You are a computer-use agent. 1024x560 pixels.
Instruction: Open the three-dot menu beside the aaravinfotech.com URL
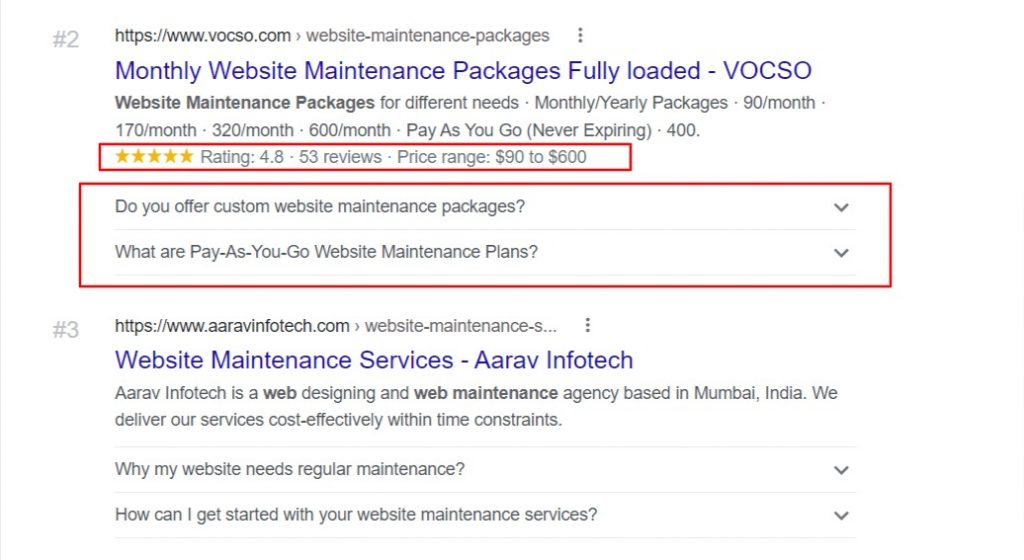(588, 326)
